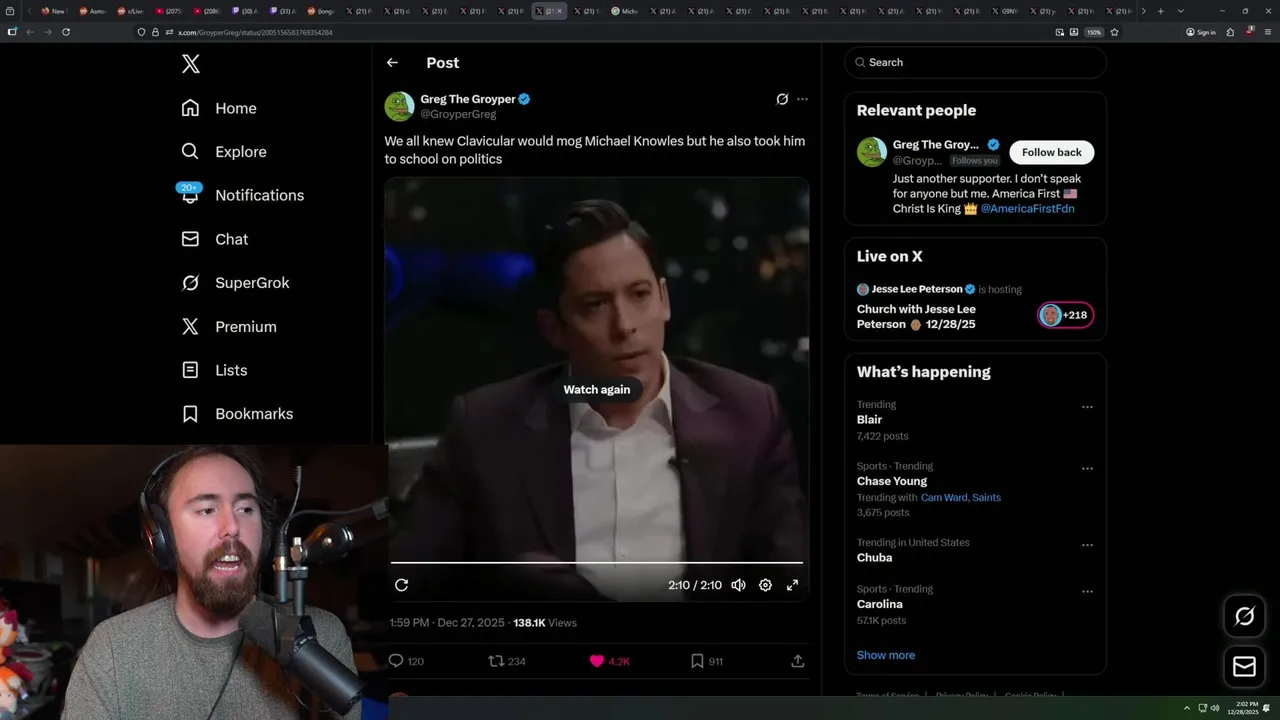Open Greg The Groyper's profile from post
This screenshot has width=1280, height=720.
point(467,99)
